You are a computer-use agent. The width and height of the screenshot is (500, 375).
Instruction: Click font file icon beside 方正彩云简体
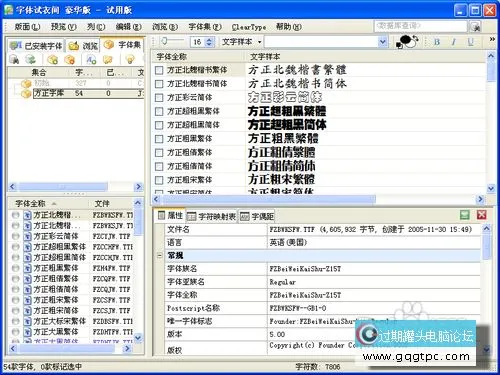pos(28,236)
